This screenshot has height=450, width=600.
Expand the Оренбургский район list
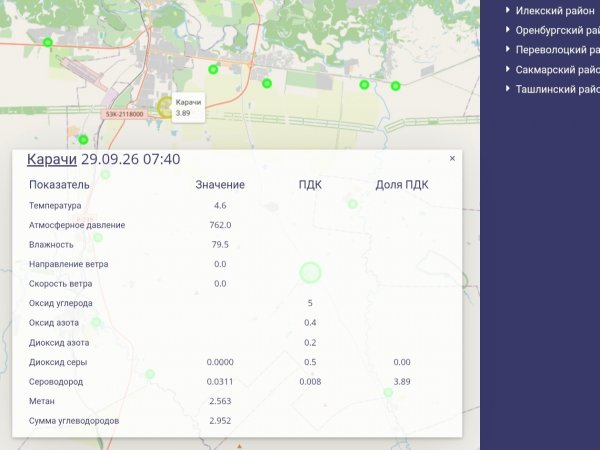(507, 30)
